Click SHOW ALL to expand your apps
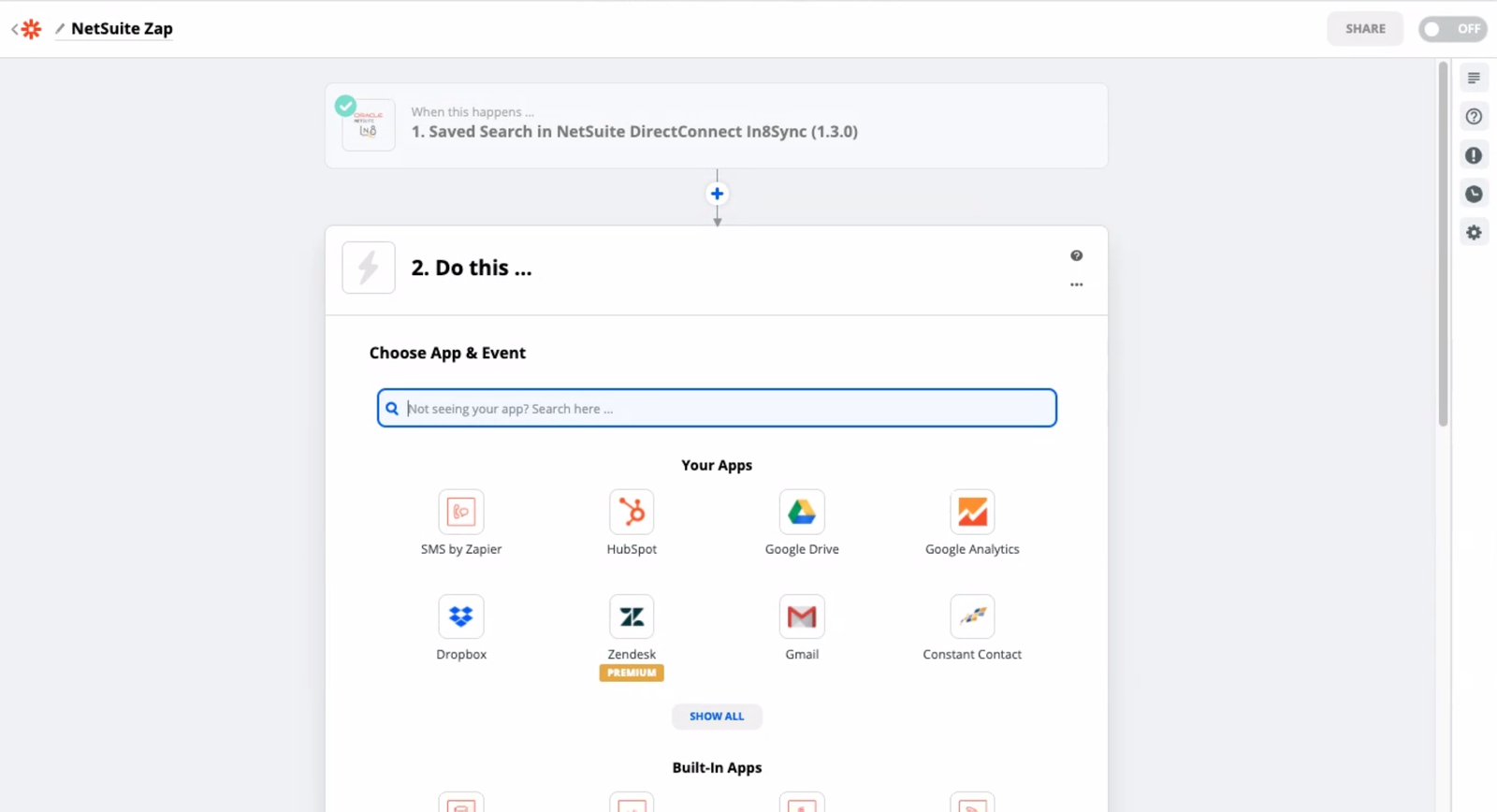This screenshot has width=1497, height=812. pos(717,717)
